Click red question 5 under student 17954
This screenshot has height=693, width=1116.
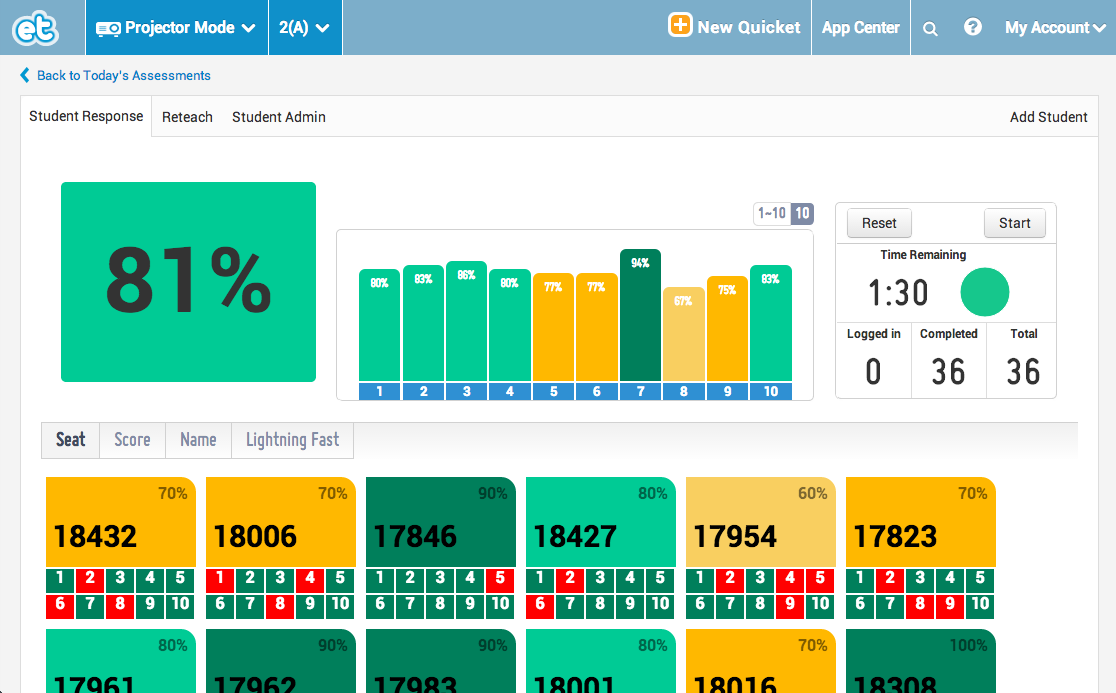[820, 580]
